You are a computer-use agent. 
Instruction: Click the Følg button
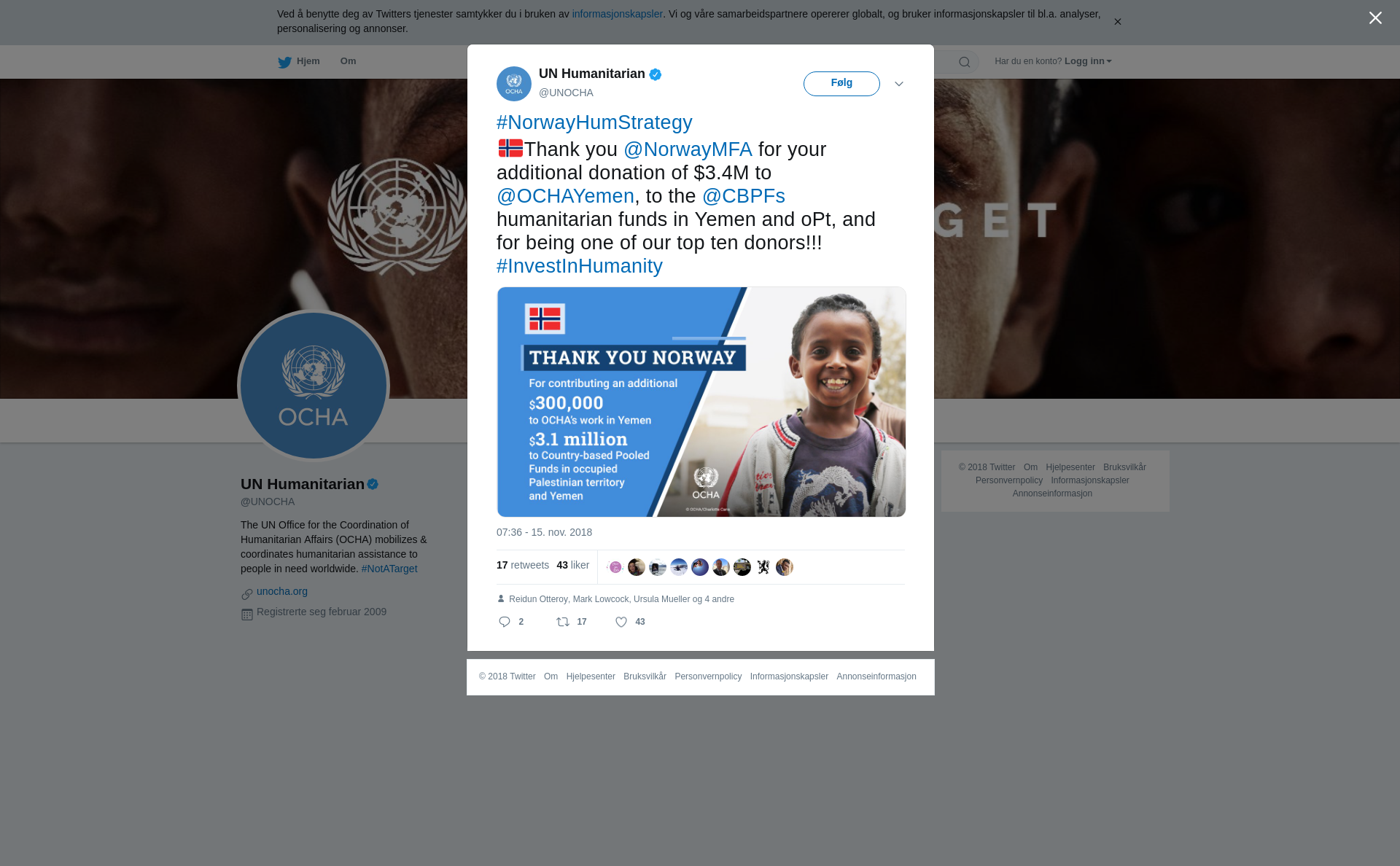[x=841, y=84]
